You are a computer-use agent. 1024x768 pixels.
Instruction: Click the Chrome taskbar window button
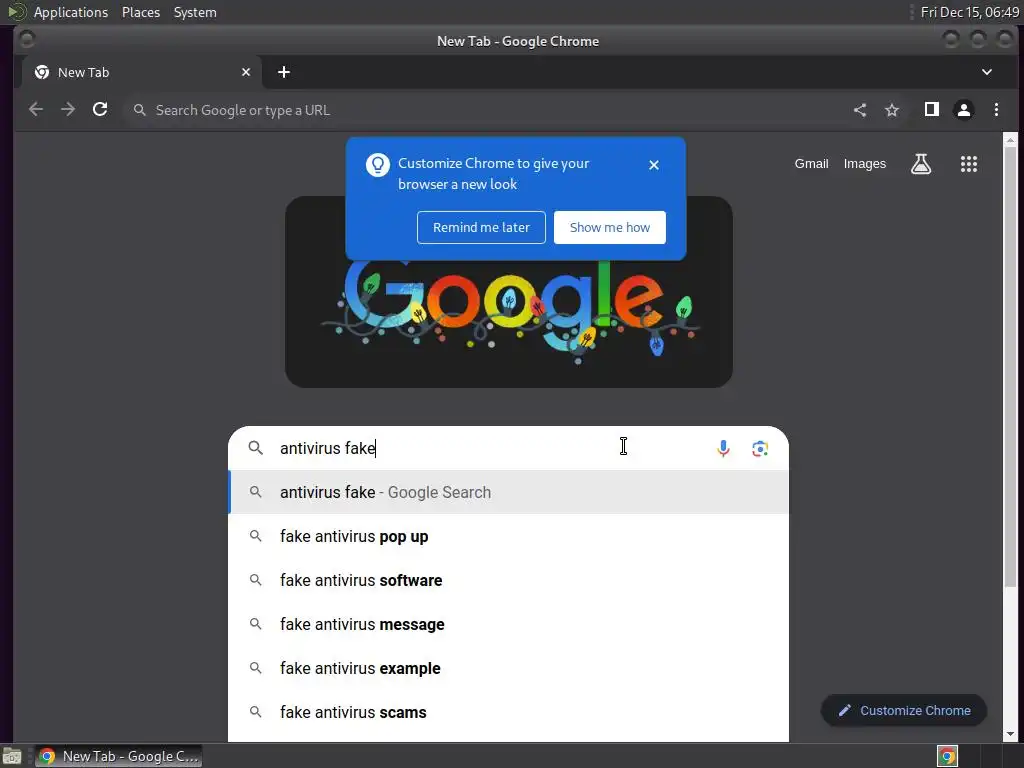[118, 756]
